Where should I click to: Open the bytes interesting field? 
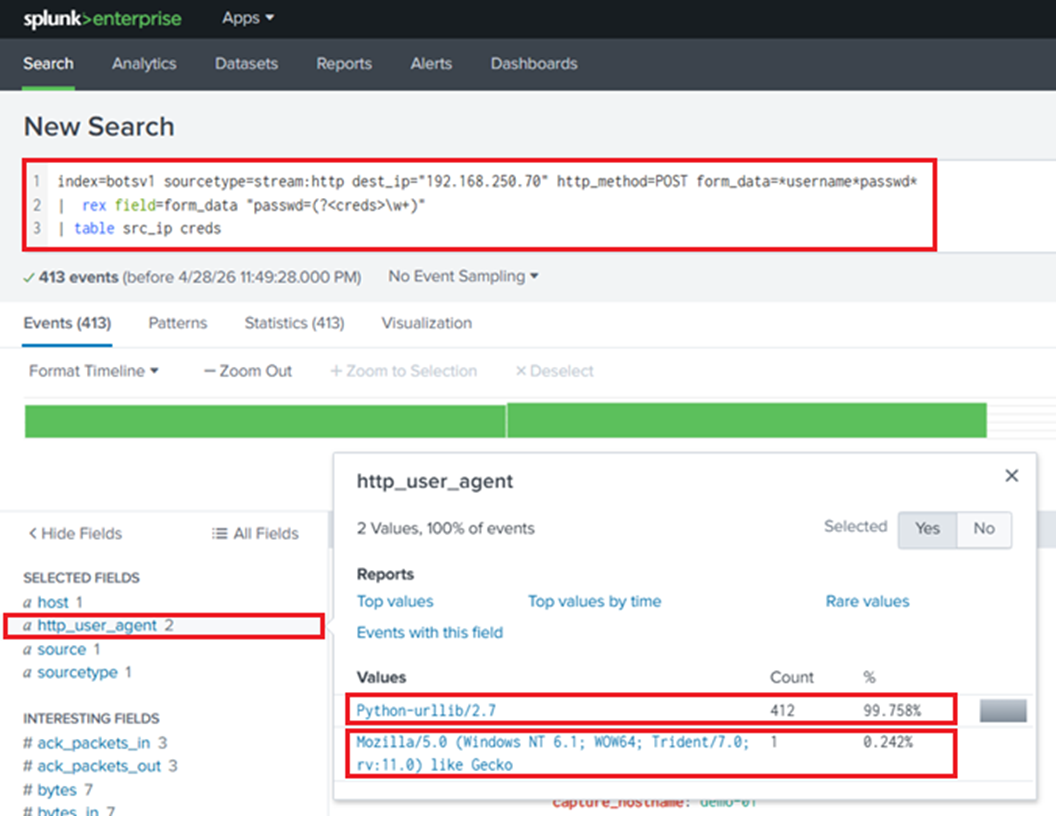tap(58, 790)
